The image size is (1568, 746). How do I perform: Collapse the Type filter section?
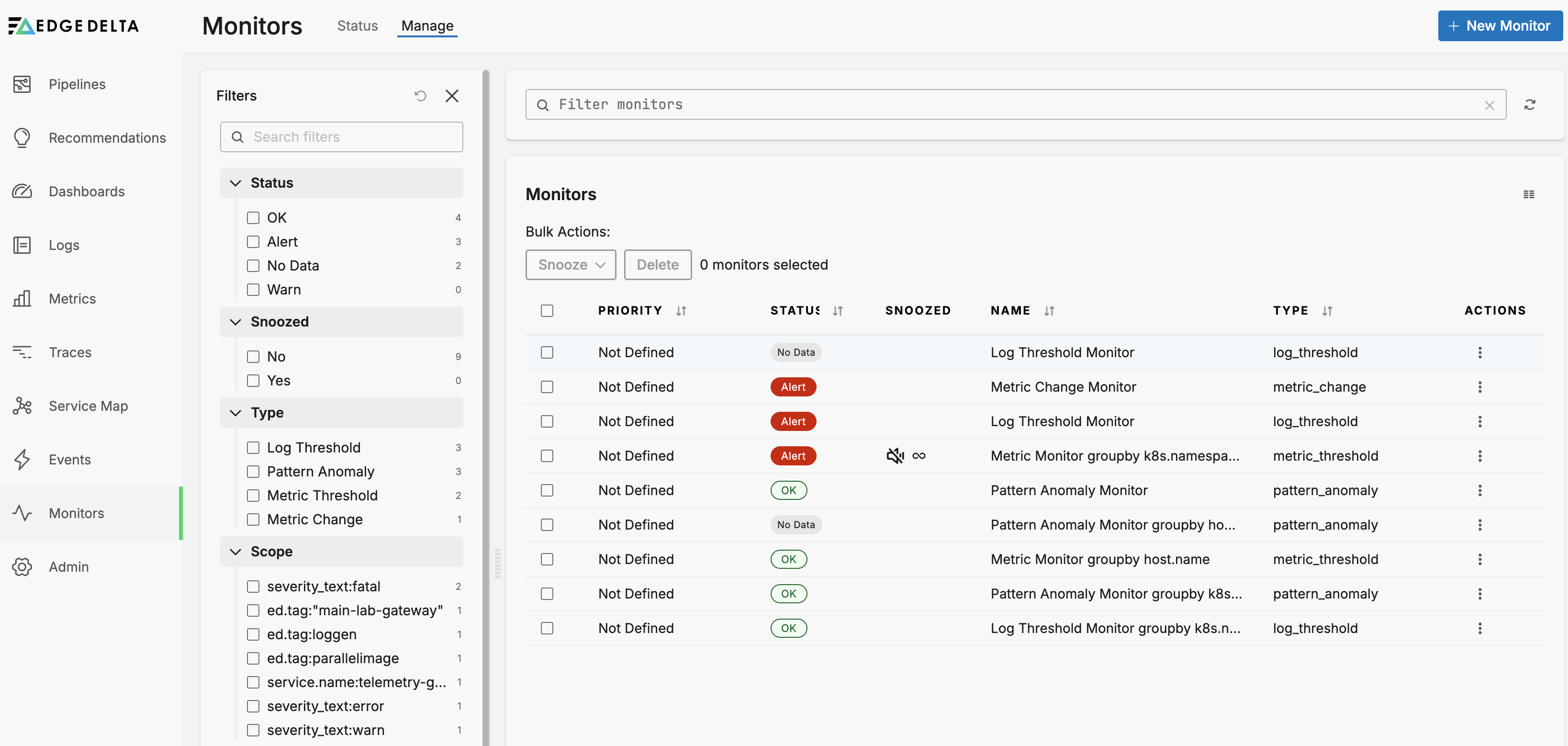click(235, 413)
